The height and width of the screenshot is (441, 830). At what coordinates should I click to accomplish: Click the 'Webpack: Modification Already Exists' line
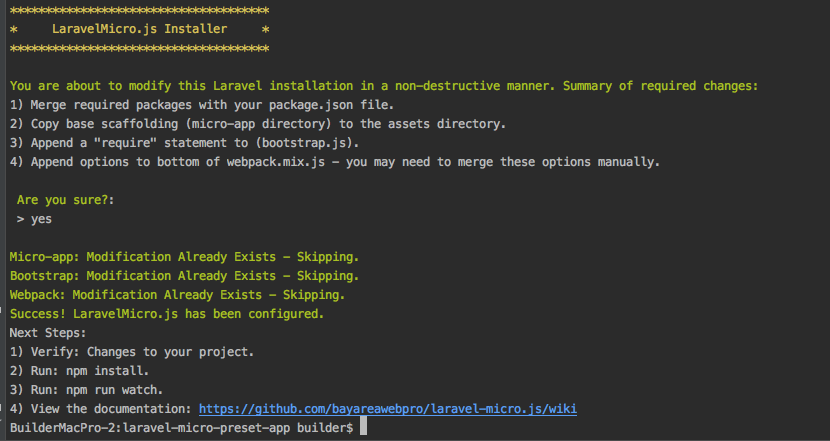point(177,295)
